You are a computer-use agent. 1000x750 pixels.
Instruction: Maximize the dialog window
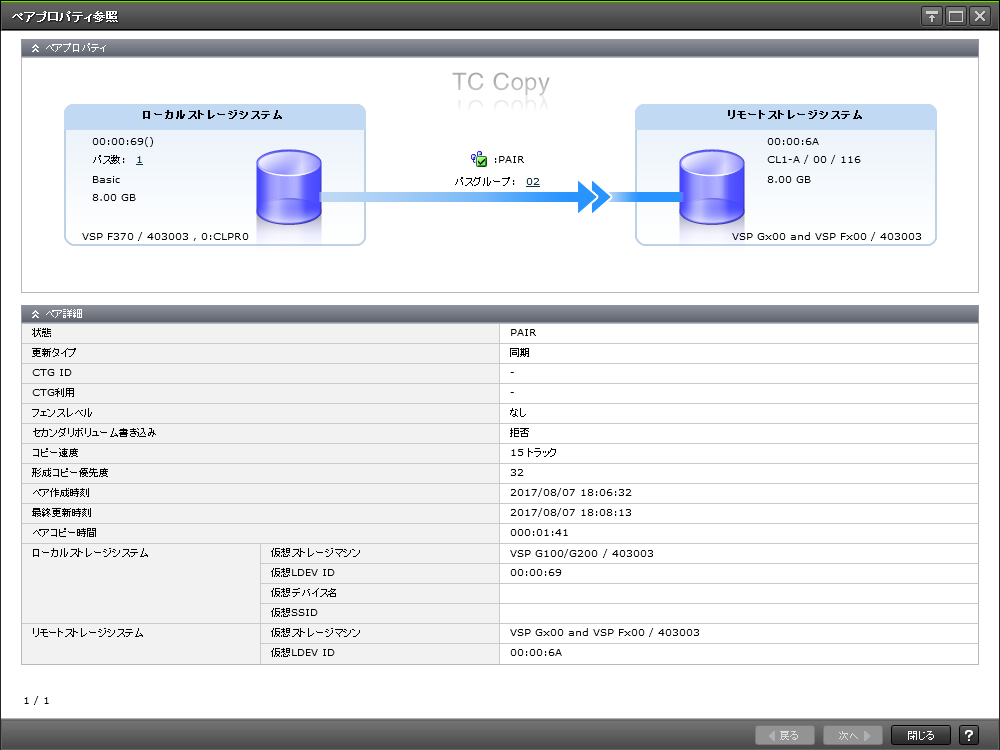point(956,17)
